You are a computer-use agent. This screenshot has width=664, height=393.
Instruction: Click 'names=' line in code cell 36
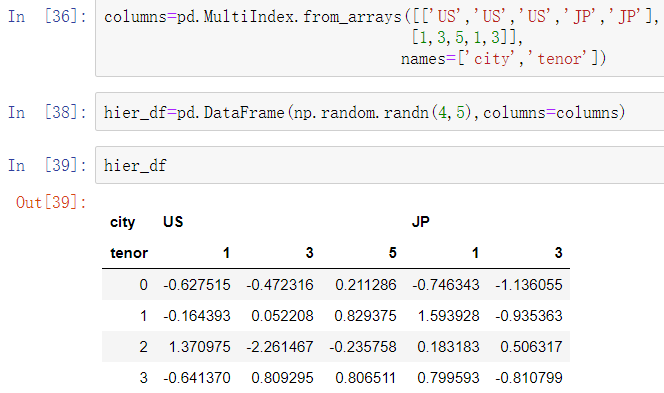coord(504,58)
